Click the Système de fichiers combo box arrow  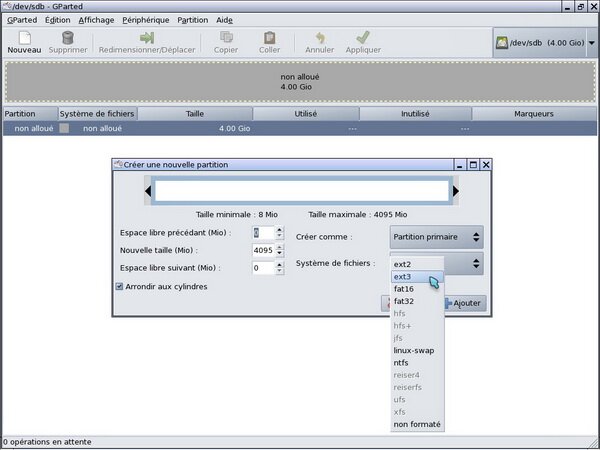click(x=476, y=263)
